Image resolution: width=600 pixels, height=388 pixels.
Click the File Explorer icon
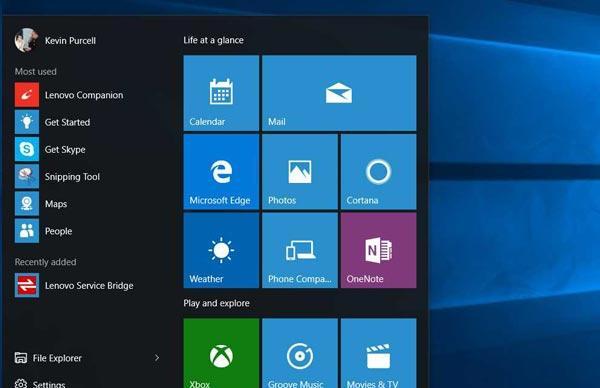[x=21, y=358]
